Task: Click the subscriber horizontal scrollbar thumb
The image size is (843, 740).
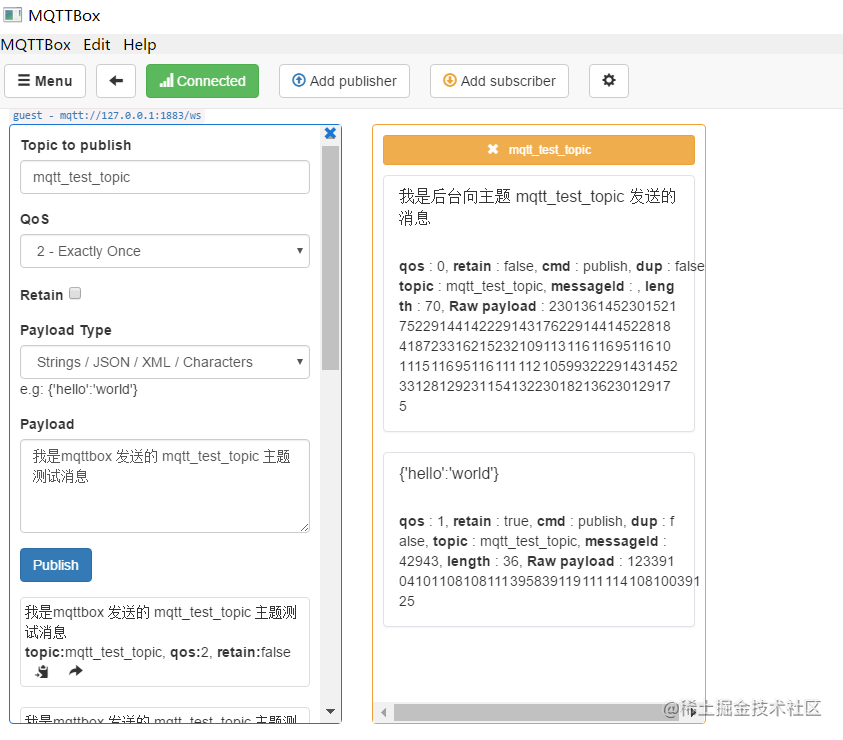Action: click(x=537, y=713)
